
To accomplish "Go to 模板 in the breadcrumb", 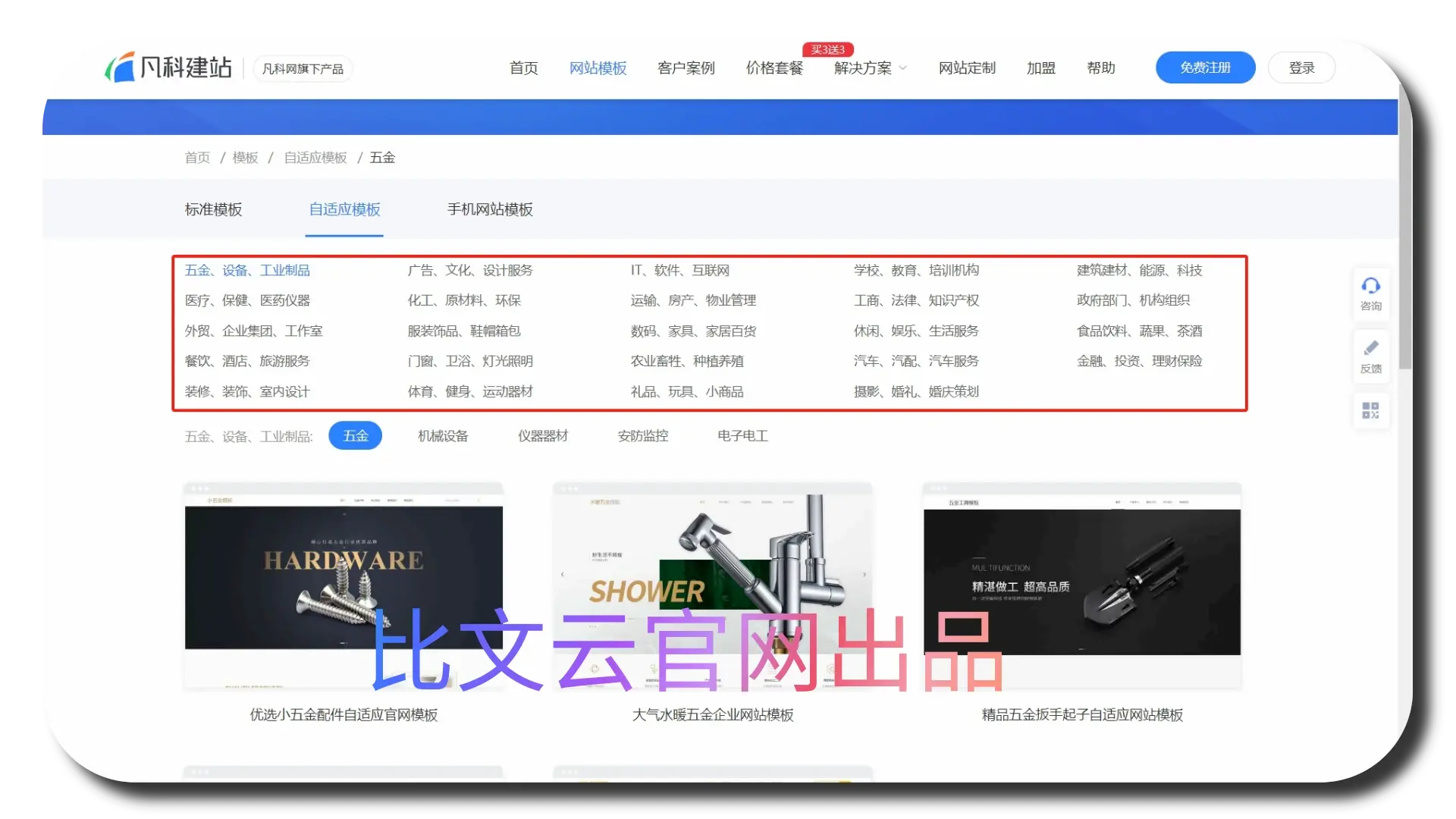I will [x=245, y=158].
